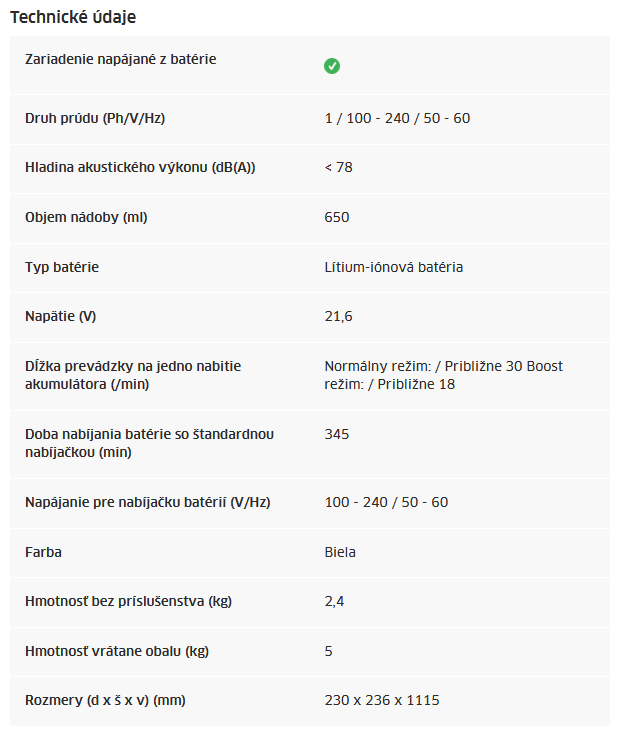Select the Technické údaje heading
The height and width of the screenshot is (742, 621).
tap(73, 17)
